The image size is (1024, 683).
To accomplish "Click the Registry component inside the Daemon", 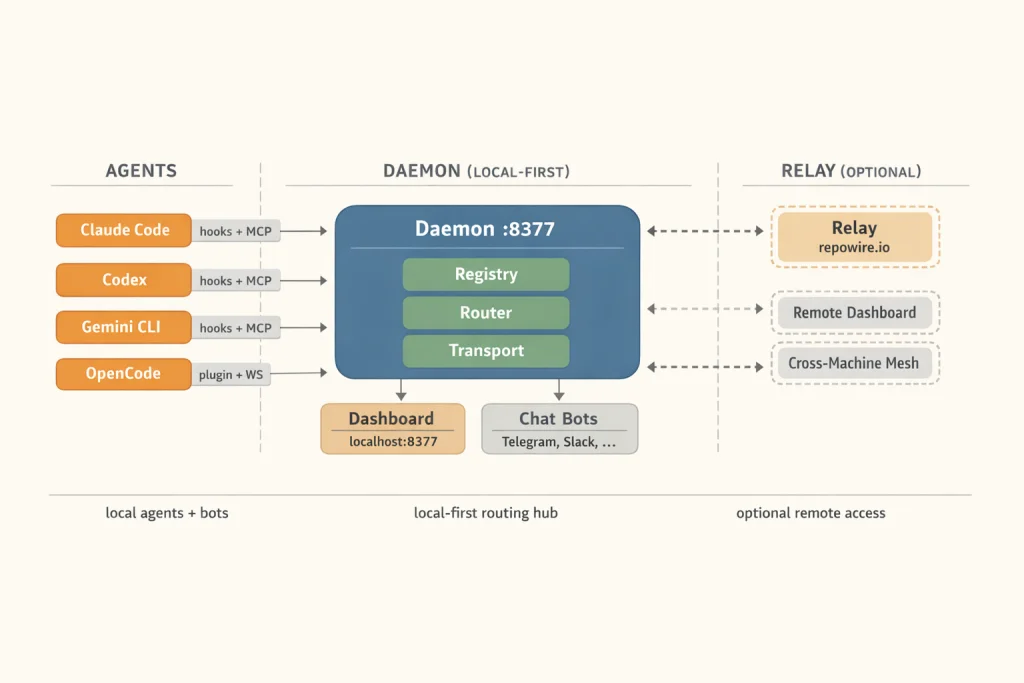I will pyautogui.click(x=486, y=274).
